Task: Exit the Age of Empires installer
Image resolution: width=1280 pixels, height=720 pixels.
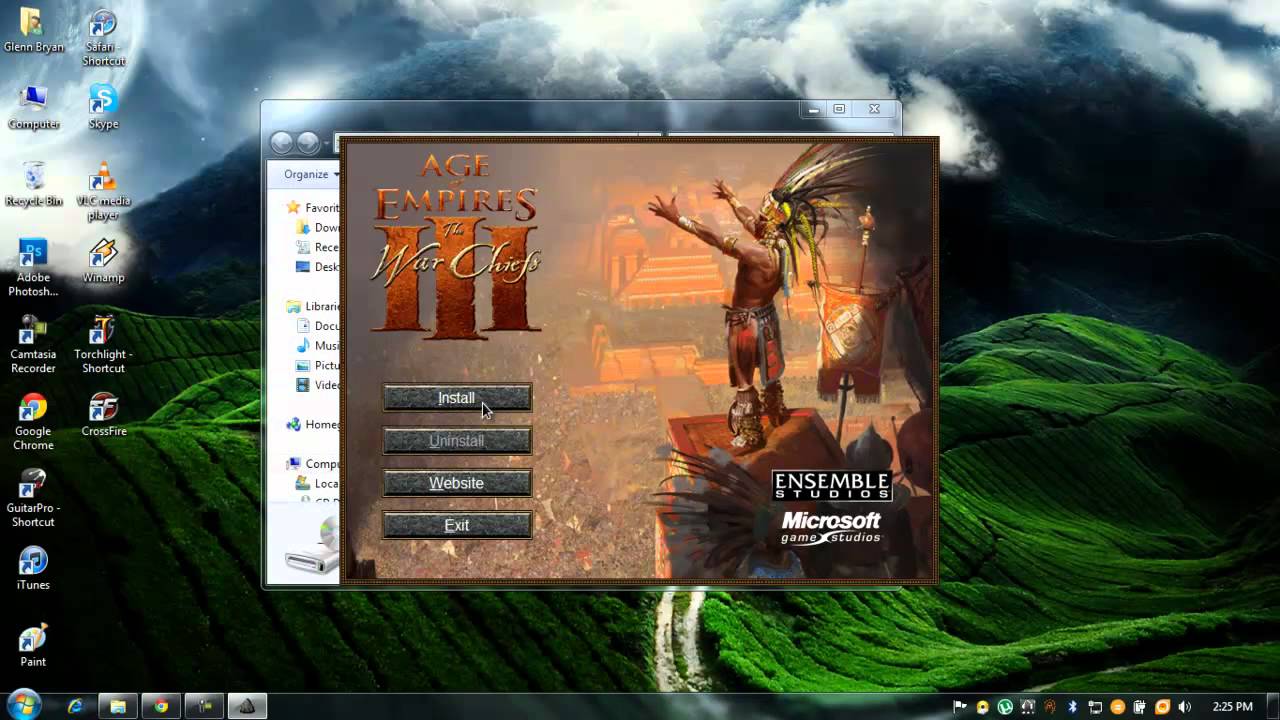Action: coord(457,525)
